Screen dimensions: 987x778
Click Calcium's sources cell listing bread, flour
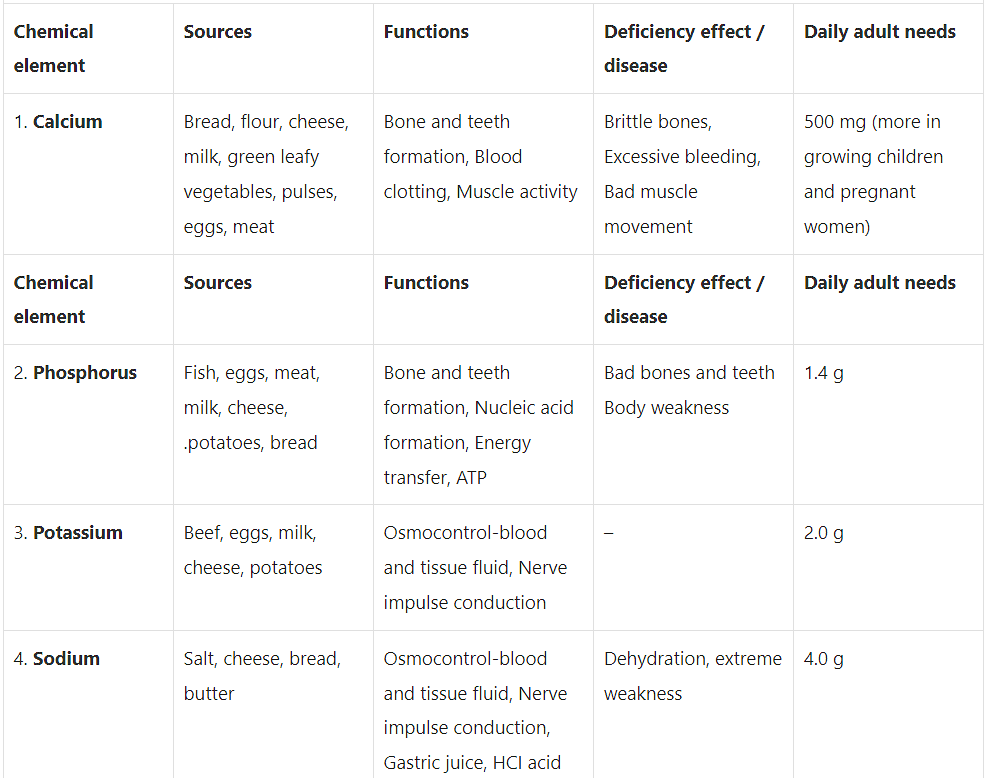pos(266,174)
